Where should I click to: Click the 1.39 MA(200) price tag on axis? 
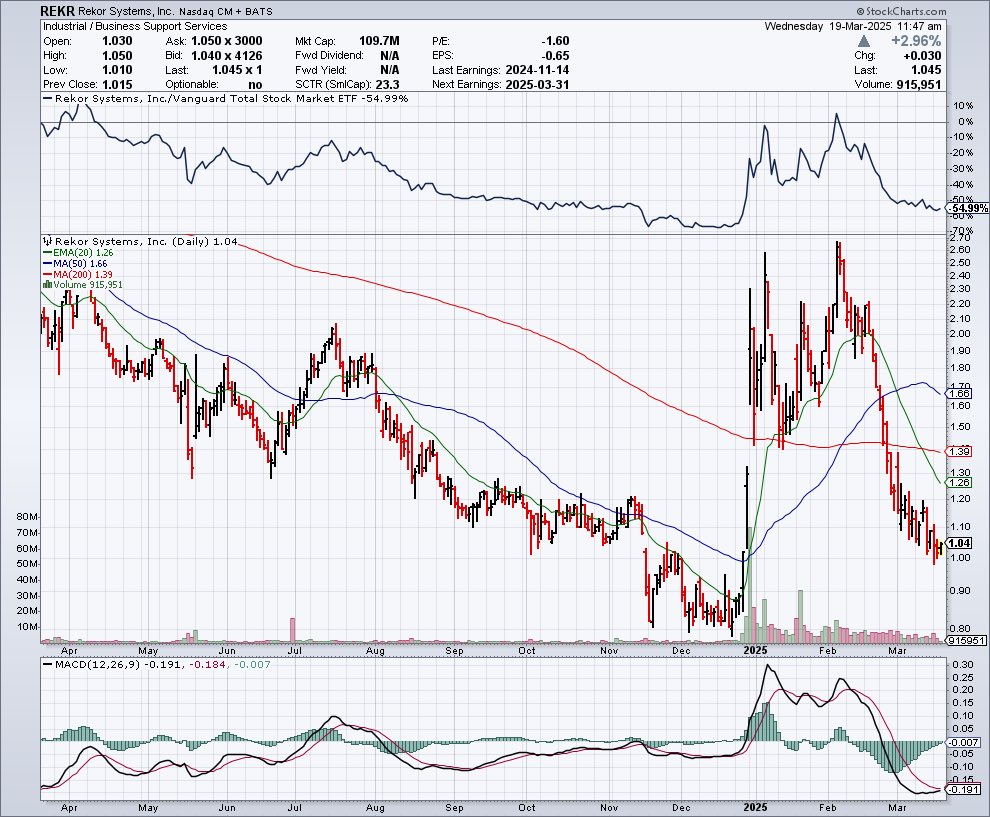click(960, 451)
